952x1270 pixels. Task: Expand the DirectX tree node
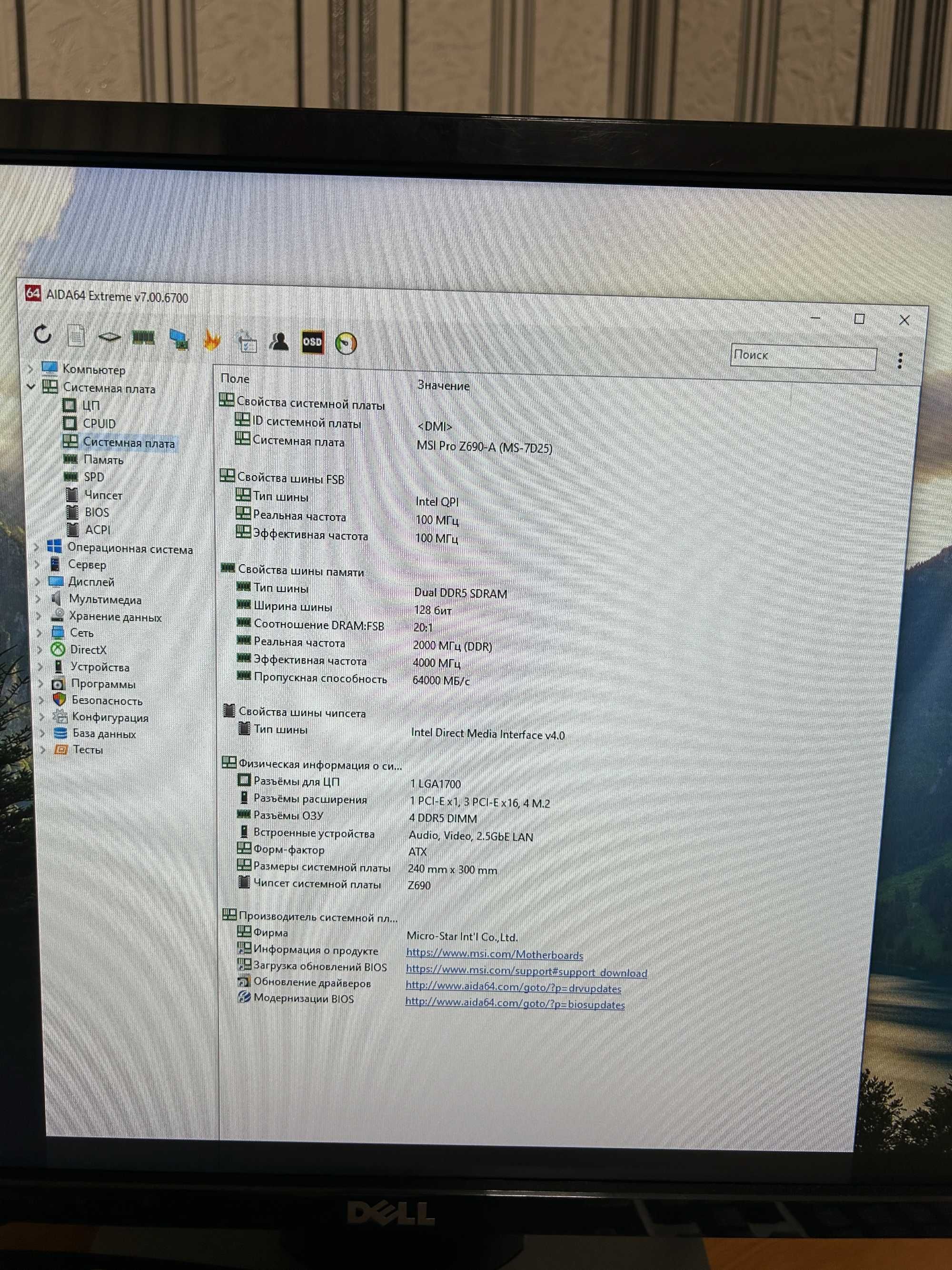[x=40, y=650]
